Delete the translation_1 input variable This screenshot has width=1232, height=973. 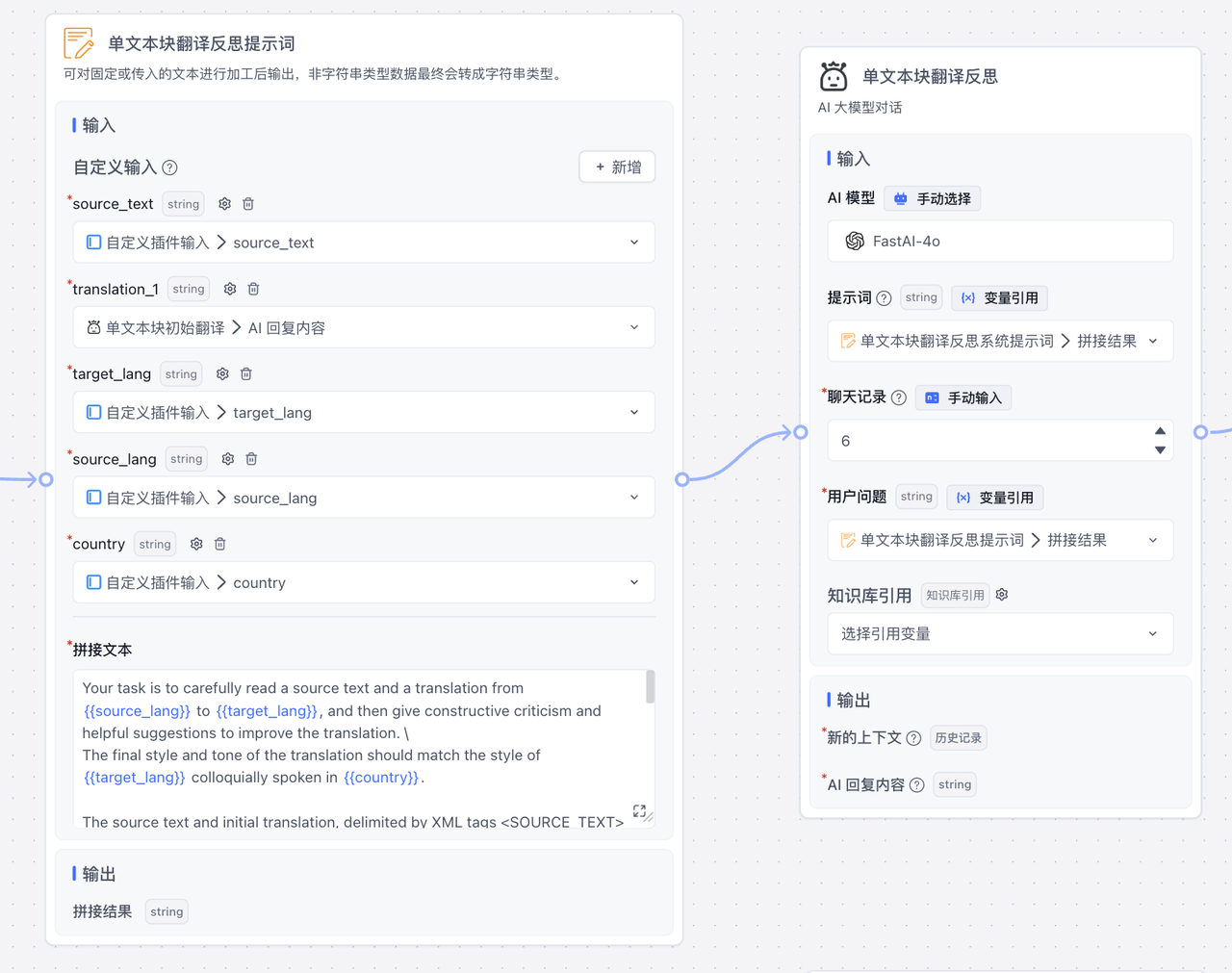pos(254,289)
